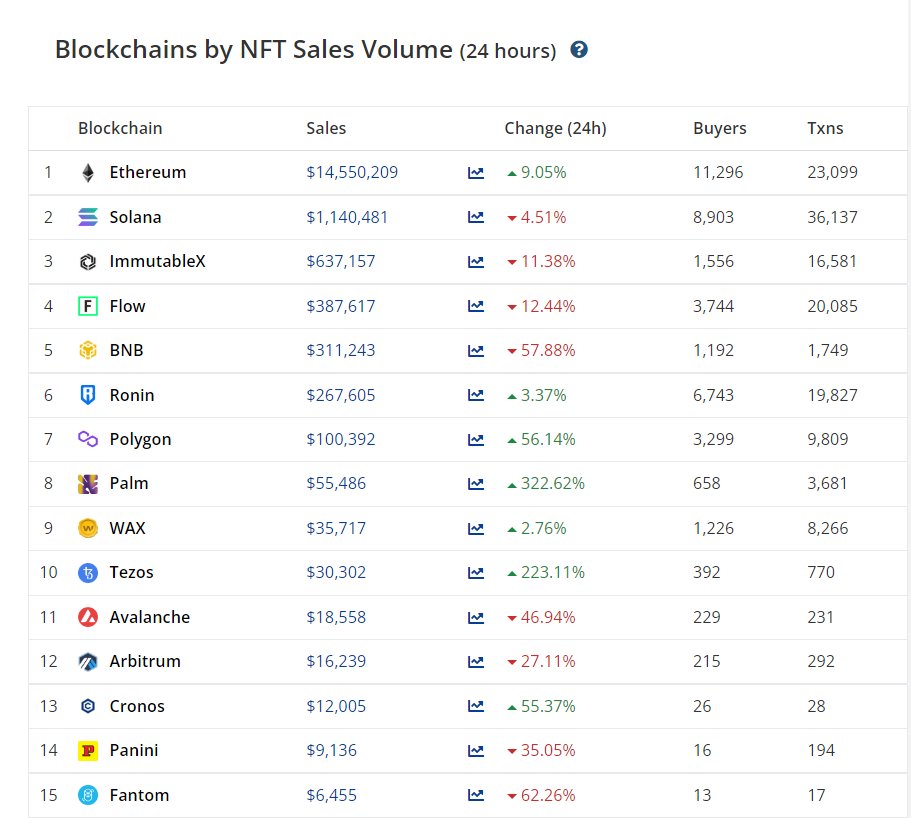Open the BNB blockchain link
This screenshot has width=911, height=818.
[x=126, y=350]
